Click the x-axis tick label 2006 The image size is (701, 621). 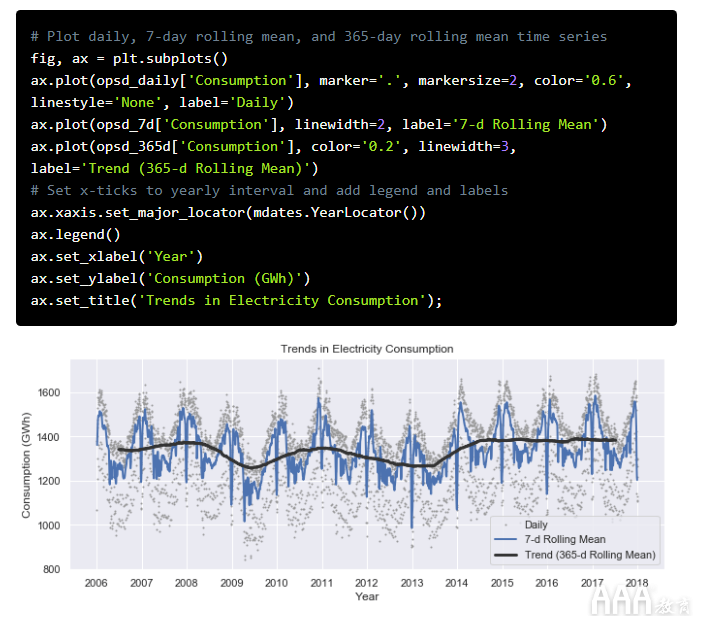[x=96, y=583]
